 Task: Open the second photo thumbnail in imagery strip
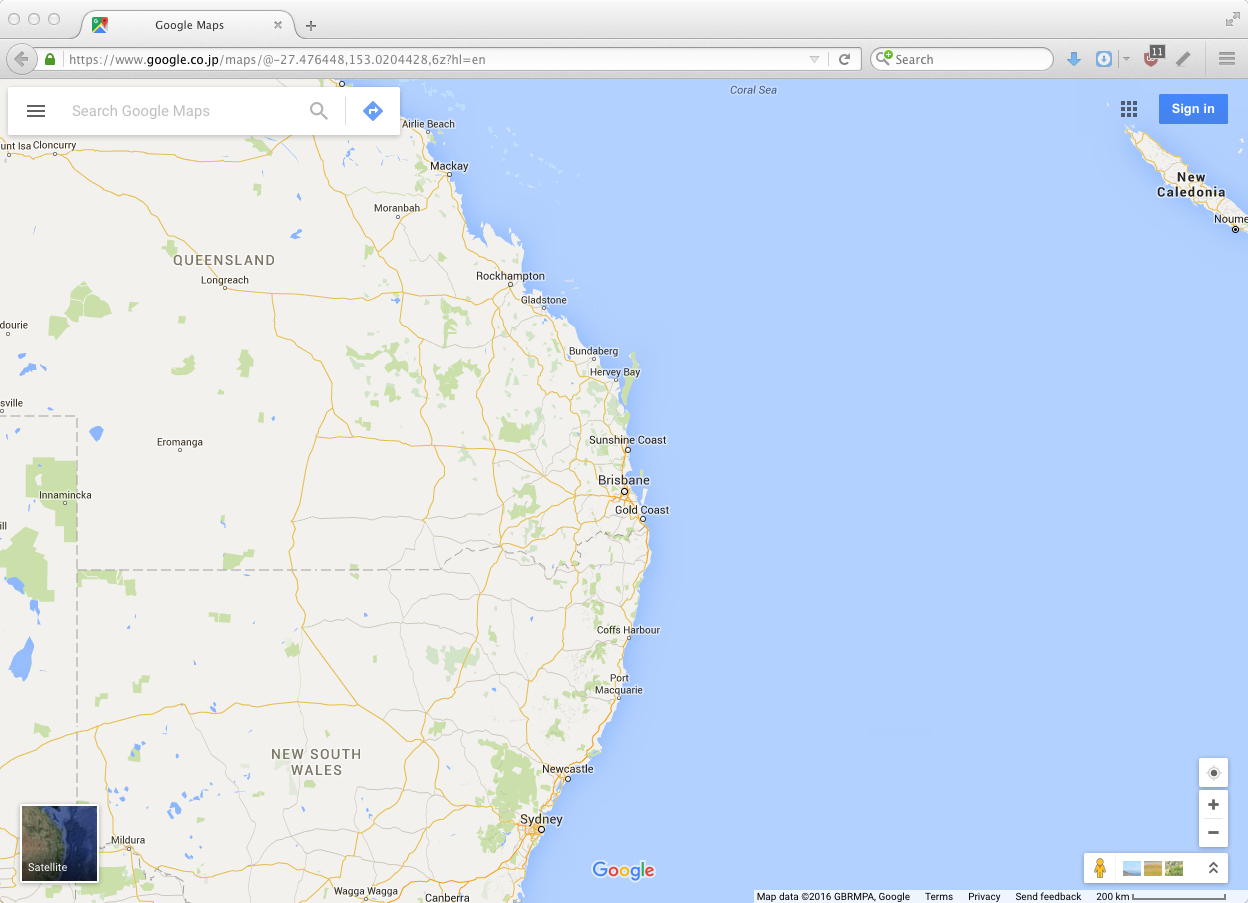1153,868
